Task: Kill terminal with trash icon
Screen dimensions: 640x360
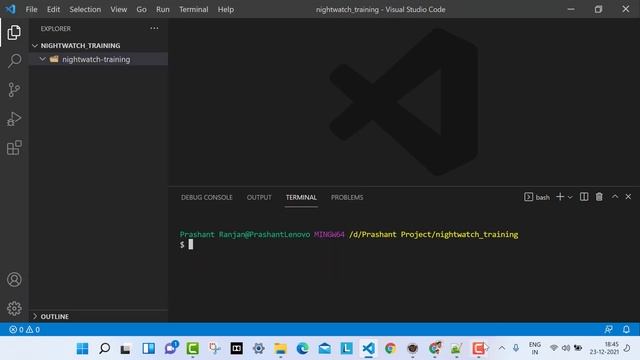Action: 599,197
